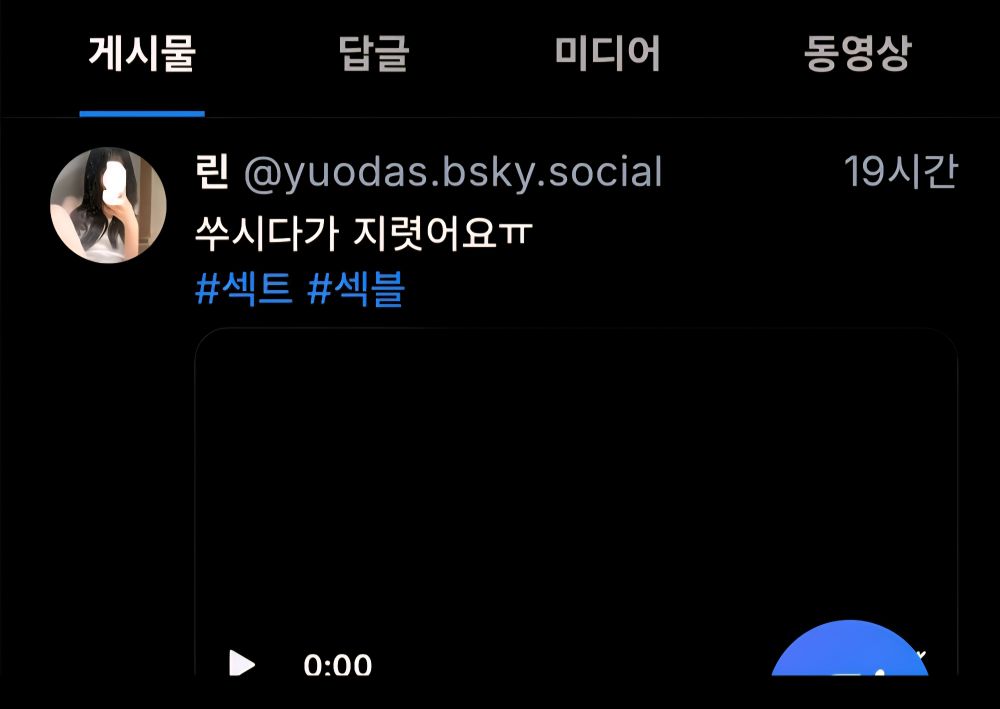Image resolution: width=1000 pixels, height=709 pixels.
Task: Click the gap between handle and timestamp
Action: [x=753, y=172]
